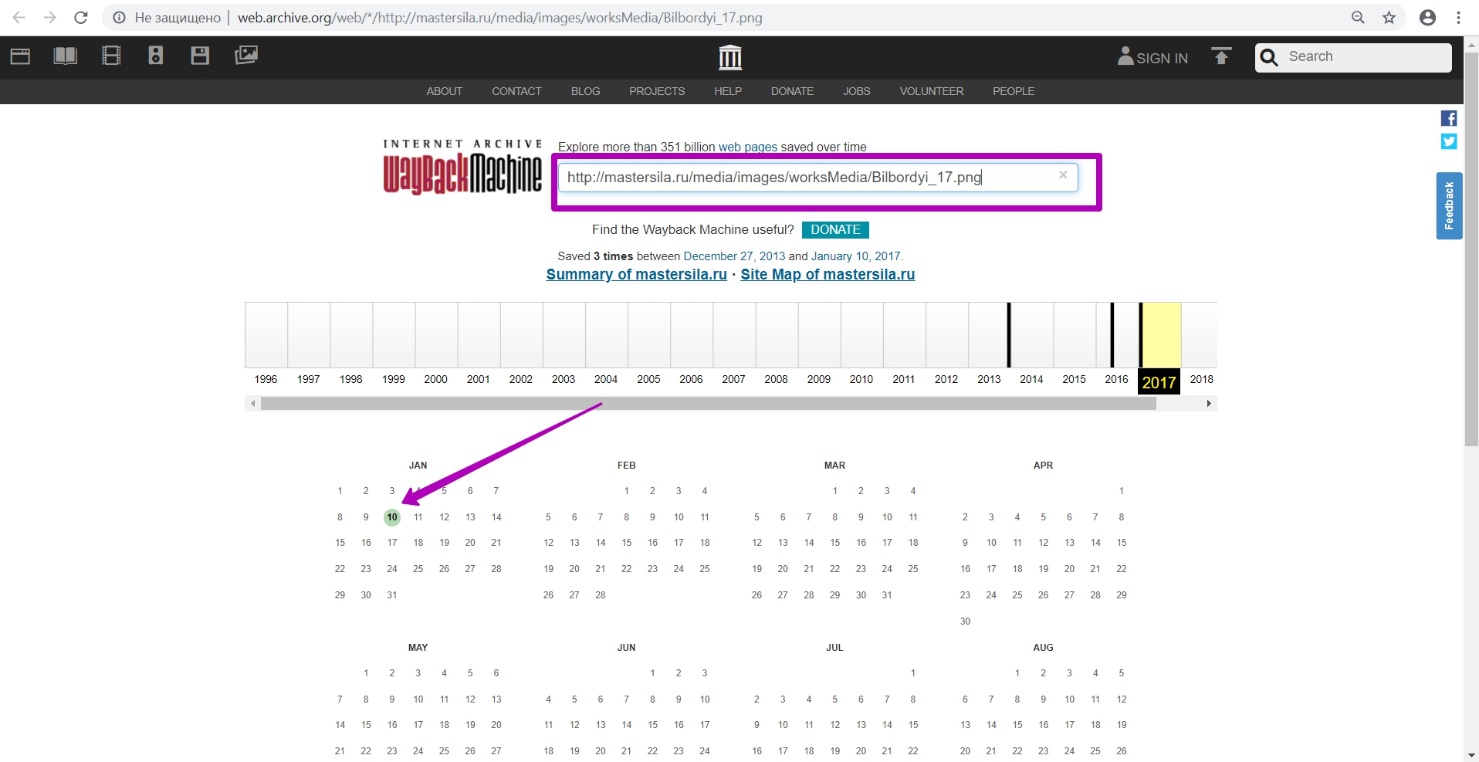
Task: Click the Upload arrow icon
Action: point(1221,56)
